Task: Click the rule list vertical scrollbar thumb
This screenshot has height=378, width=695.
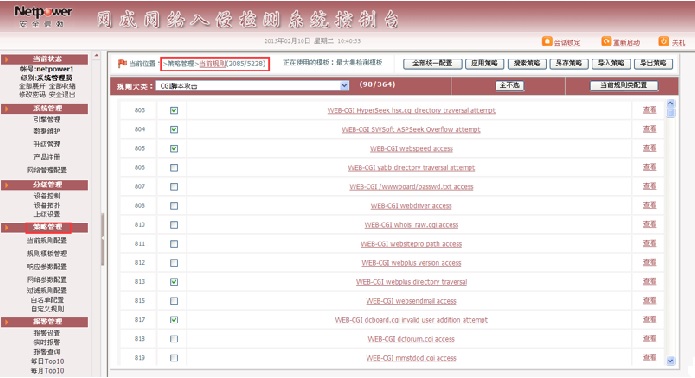Action: [x=671, y=113]
